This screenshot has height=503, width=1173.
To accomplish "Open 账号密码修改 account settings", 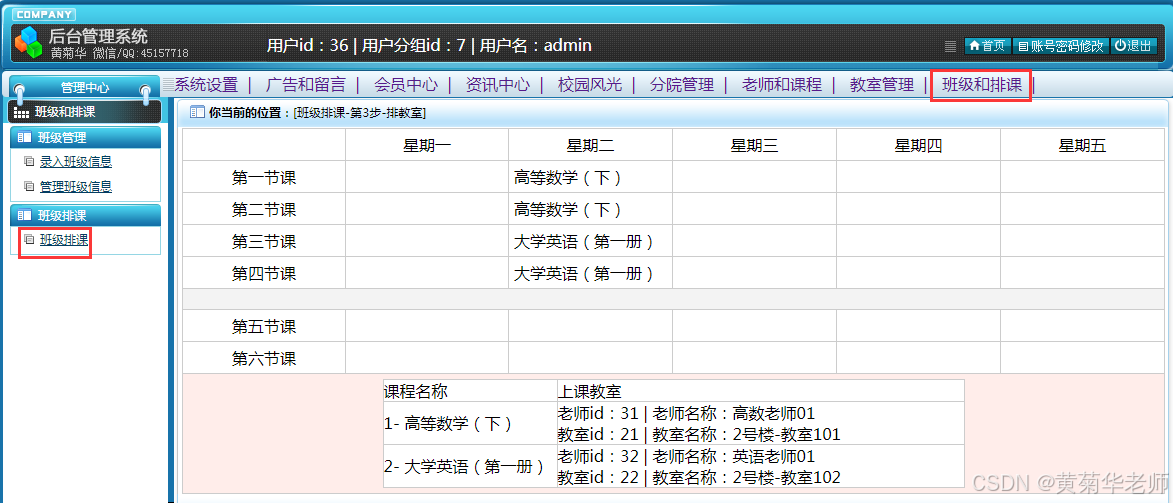I will click(1060, 46).
